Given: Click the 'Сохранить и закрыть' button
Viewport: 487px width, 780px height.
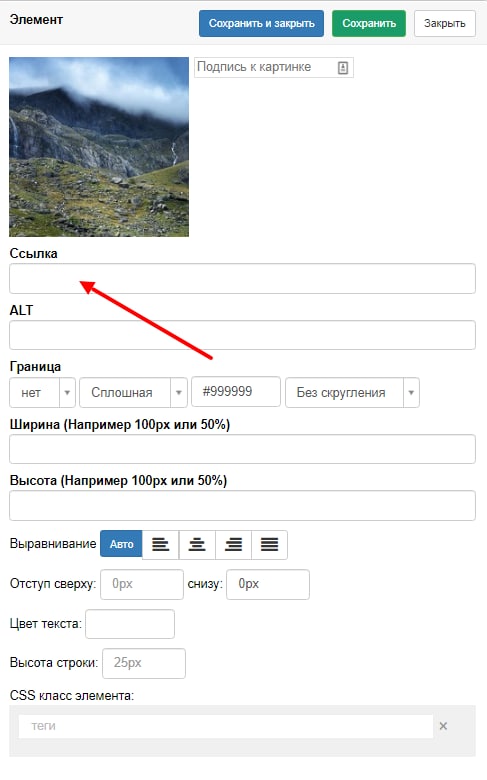Looking at the screenshot, I should (x=261, y=23).
